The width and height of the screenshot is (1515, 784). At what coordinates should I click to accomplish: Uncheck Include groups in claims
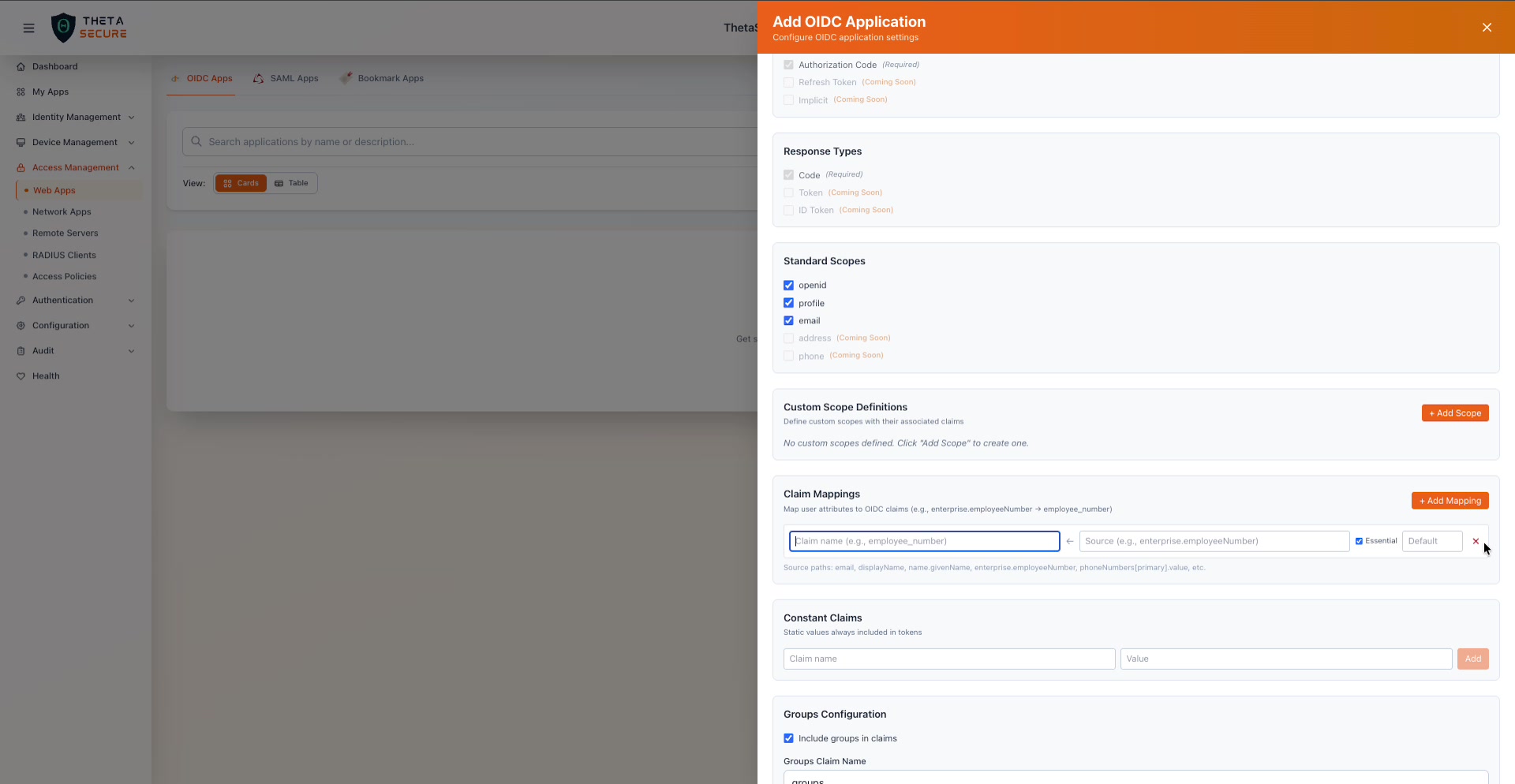(788, 738)
